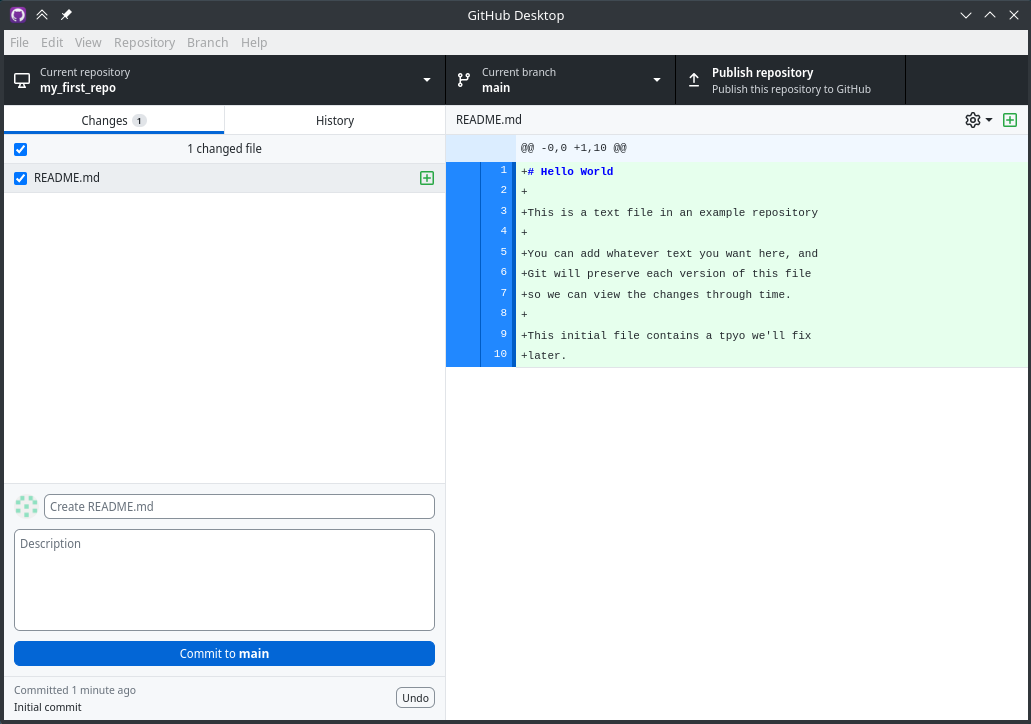1031x724 pixels.
Task: Click the '+later.' diff line text
Action: [x=544, y=355]
